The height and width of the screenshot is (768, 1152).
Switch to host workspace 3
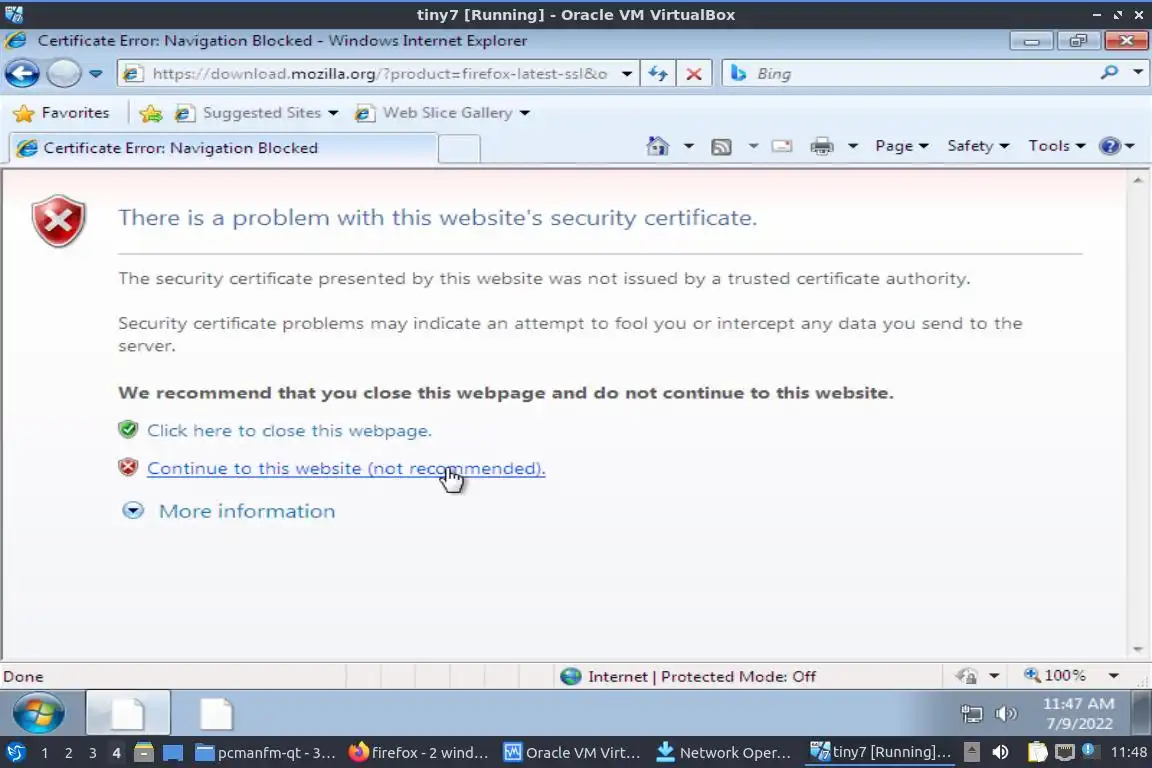click(93, 753)
